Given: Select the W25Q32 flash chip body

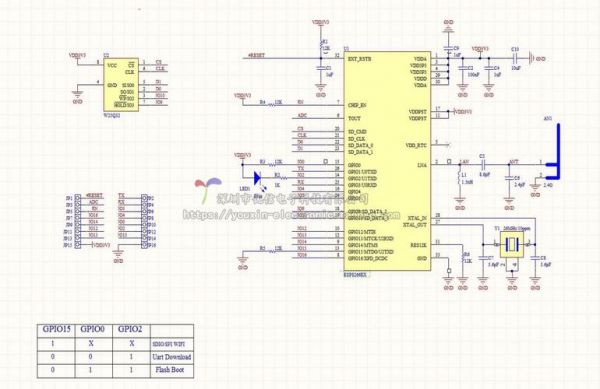Looking at the screenshot, I should 121,85.
